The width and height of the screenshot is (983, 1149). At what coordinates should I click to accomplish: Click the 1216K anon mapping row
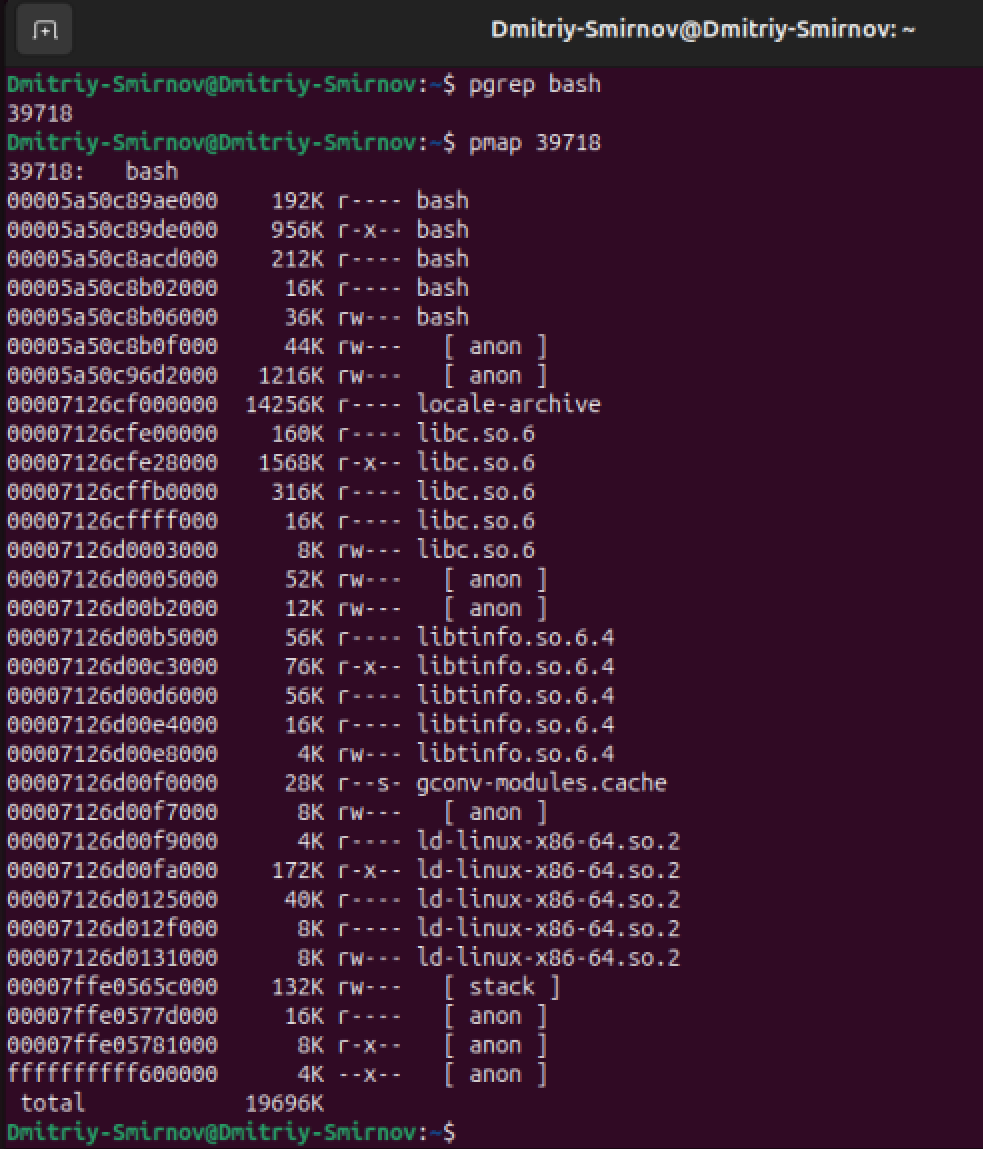[x=278, y=376]
